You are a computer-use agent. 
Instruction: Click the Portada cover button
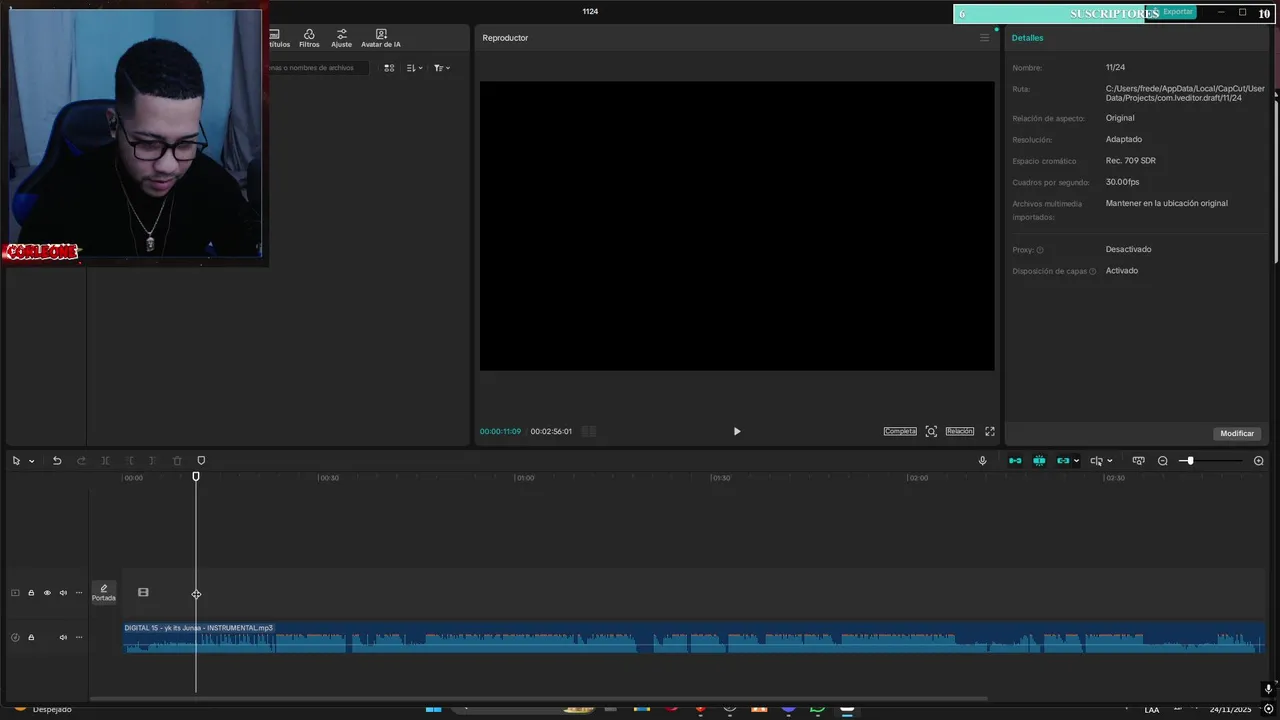(x=104, y=593)
